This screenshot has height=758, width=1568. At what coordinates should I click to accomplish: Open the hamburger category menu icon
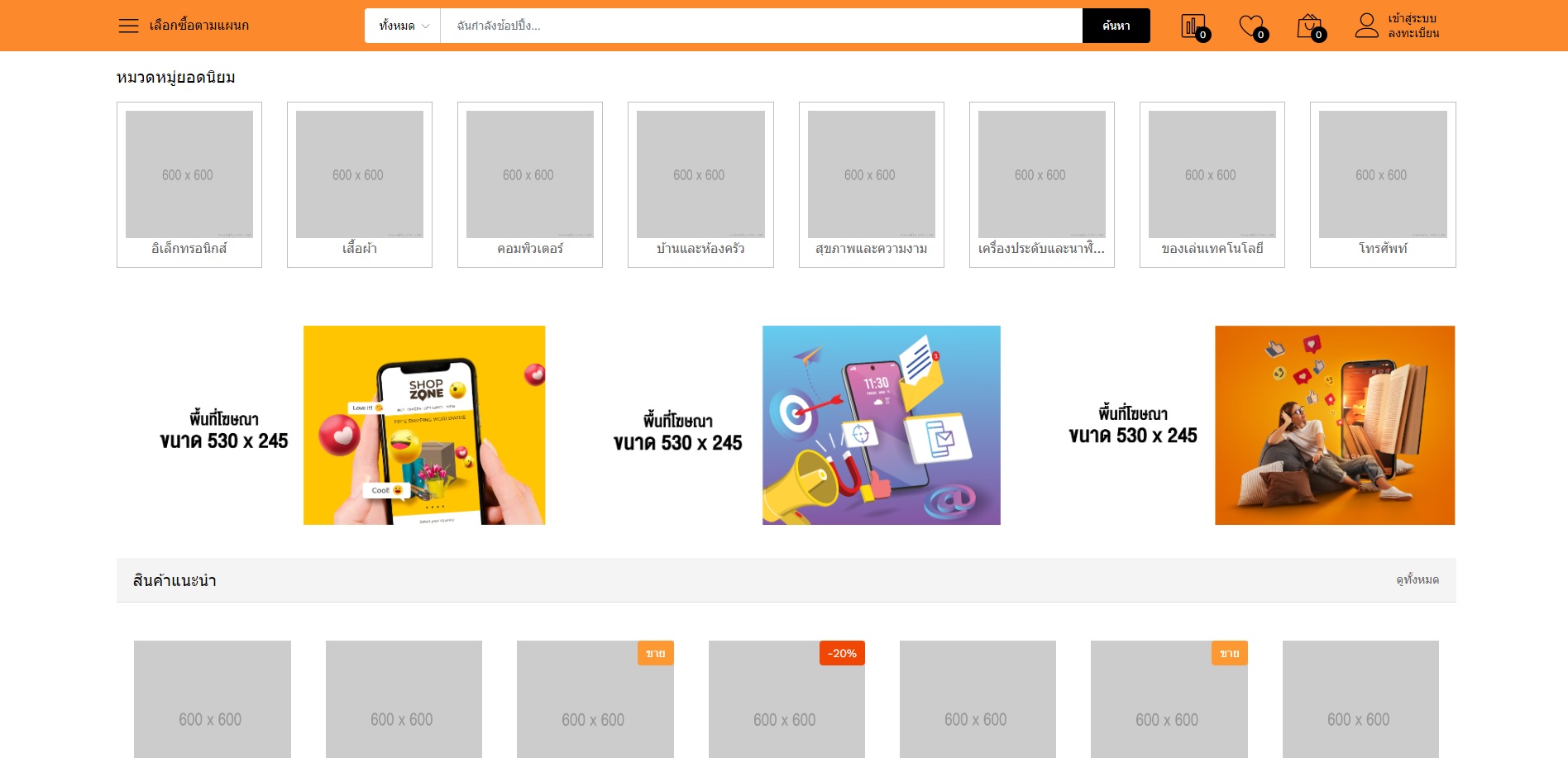pos(128,26)
